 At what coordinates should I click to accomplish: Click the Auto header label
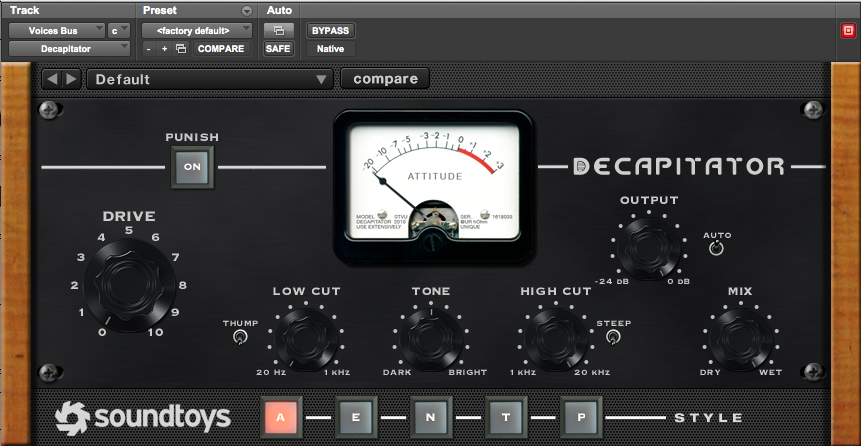[279, 10]
